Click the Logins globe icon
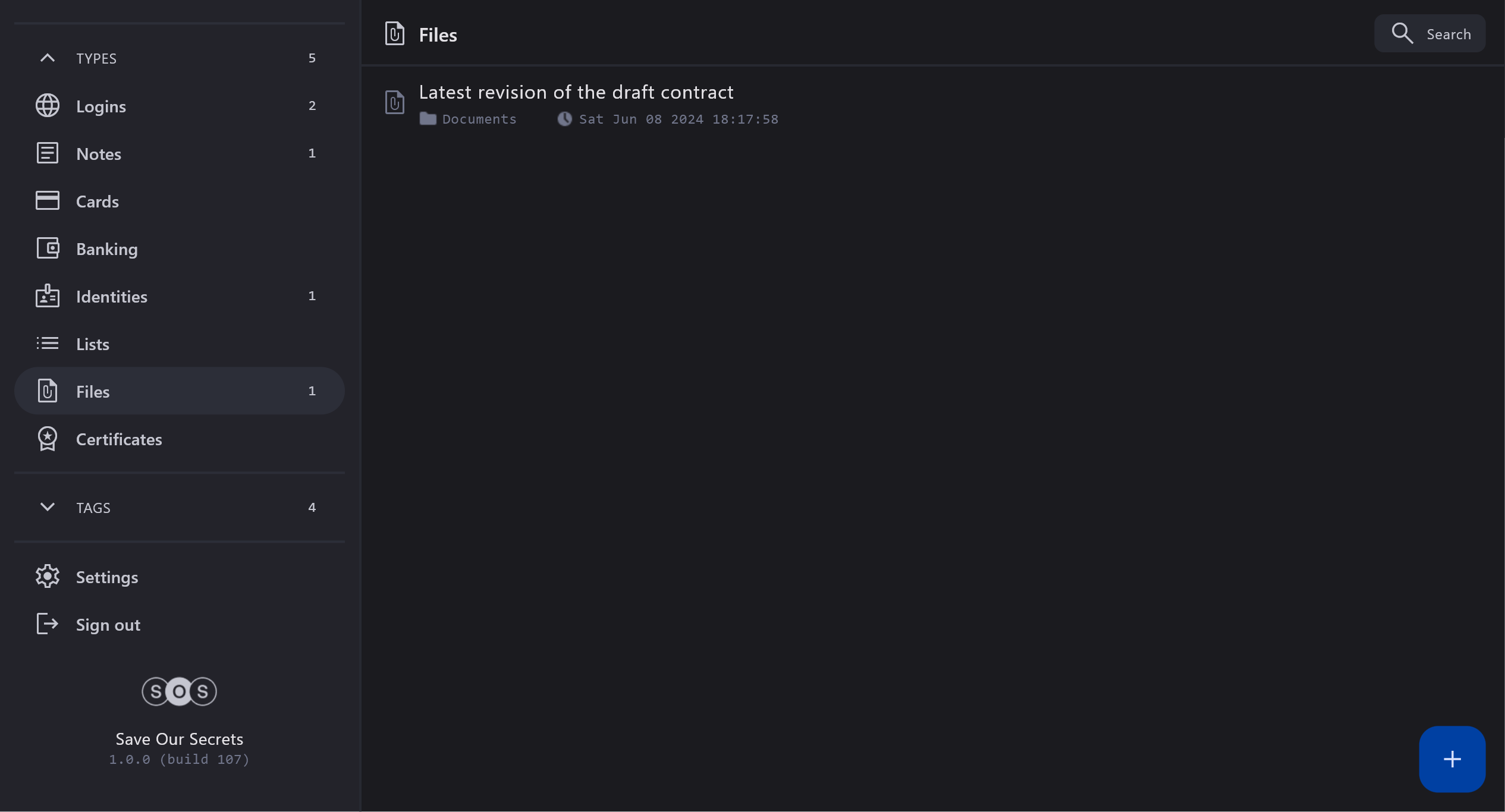Viewport: 1505px width, 812px height. [x=48, y=106]
